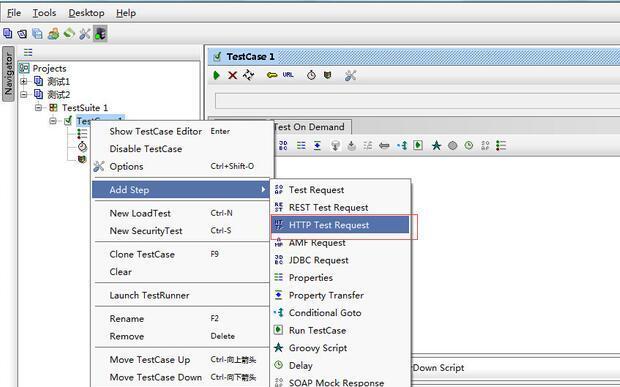Add Run TestCase step from toolbar icon
The height and width of the screenshot is (387, 620).
[418, 145]
